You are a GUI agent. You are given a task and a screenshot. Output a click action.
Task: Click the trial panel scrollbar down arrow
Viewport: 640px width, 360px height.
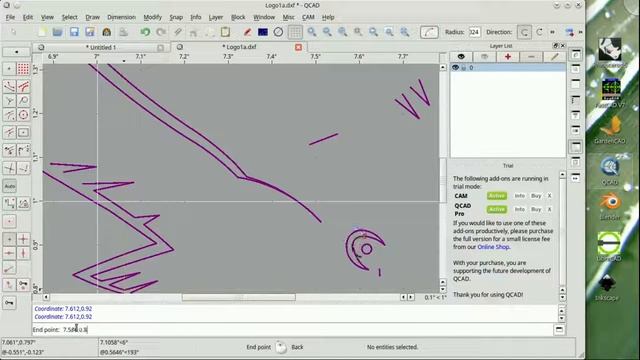coord(562,298)
